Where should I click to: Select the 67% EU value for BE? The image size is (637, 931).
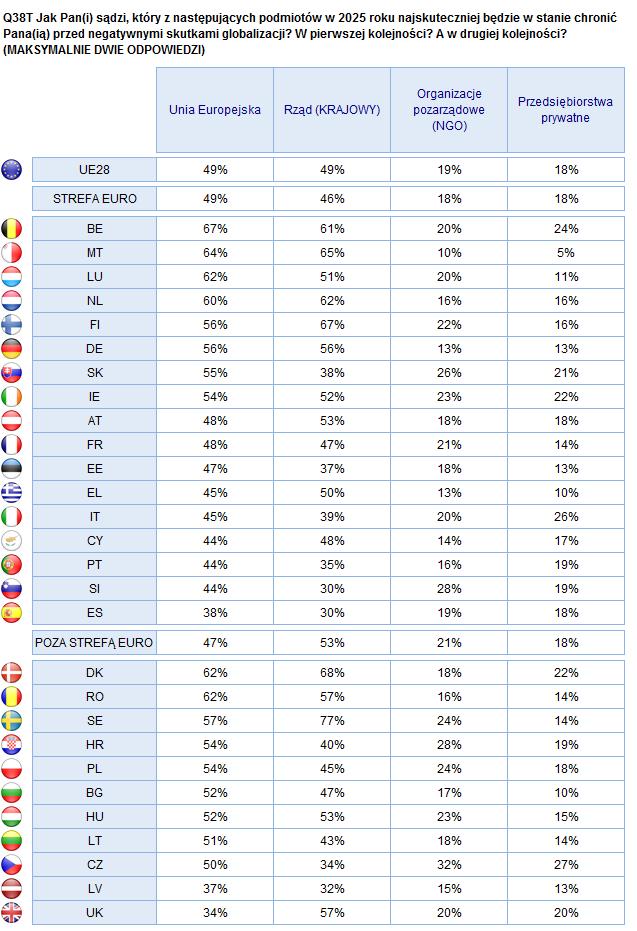click(x=215, y=229)
